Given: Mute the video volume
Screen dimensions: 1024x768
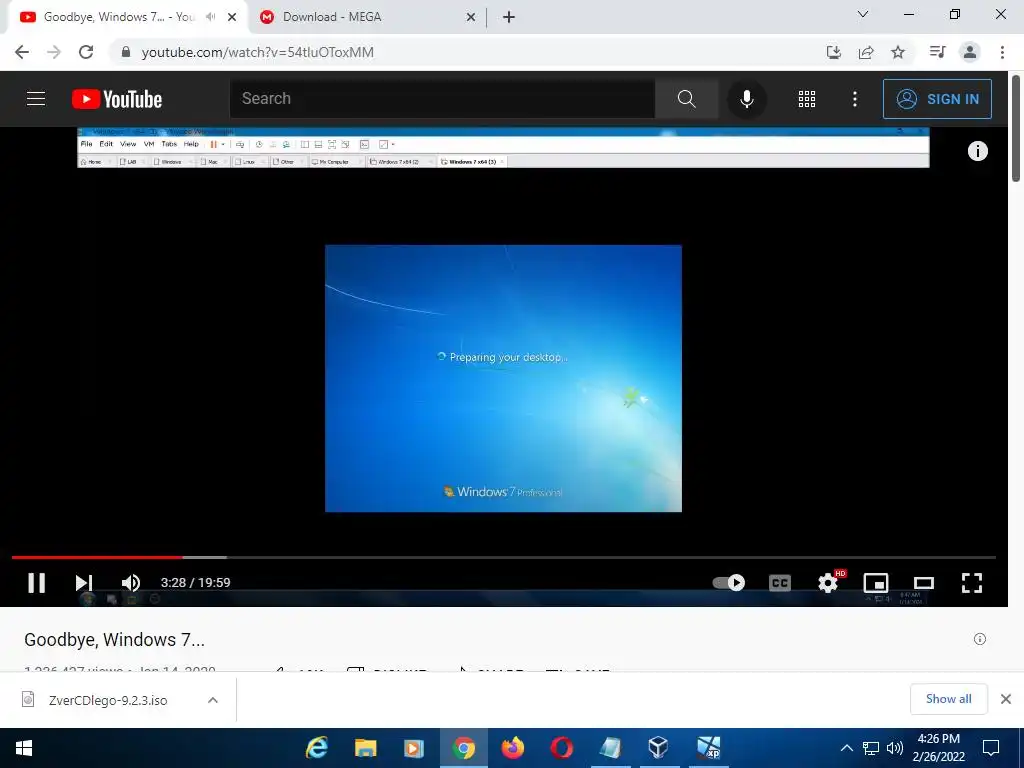Looking at the screenshot, I should 131,583.
